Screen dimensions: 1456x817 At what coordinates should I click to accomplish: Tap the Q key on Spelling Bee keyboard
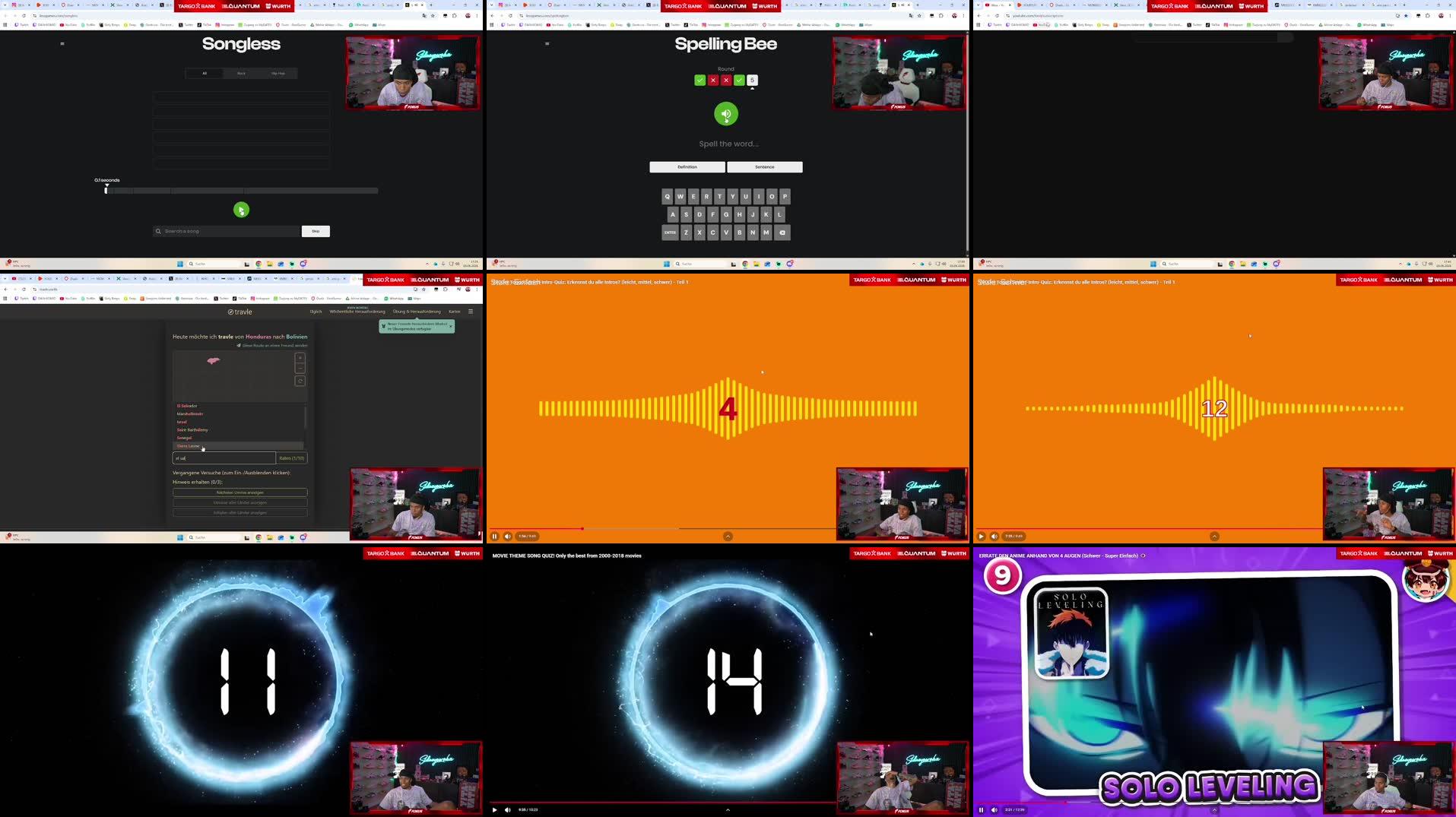(x=667, y=196)
